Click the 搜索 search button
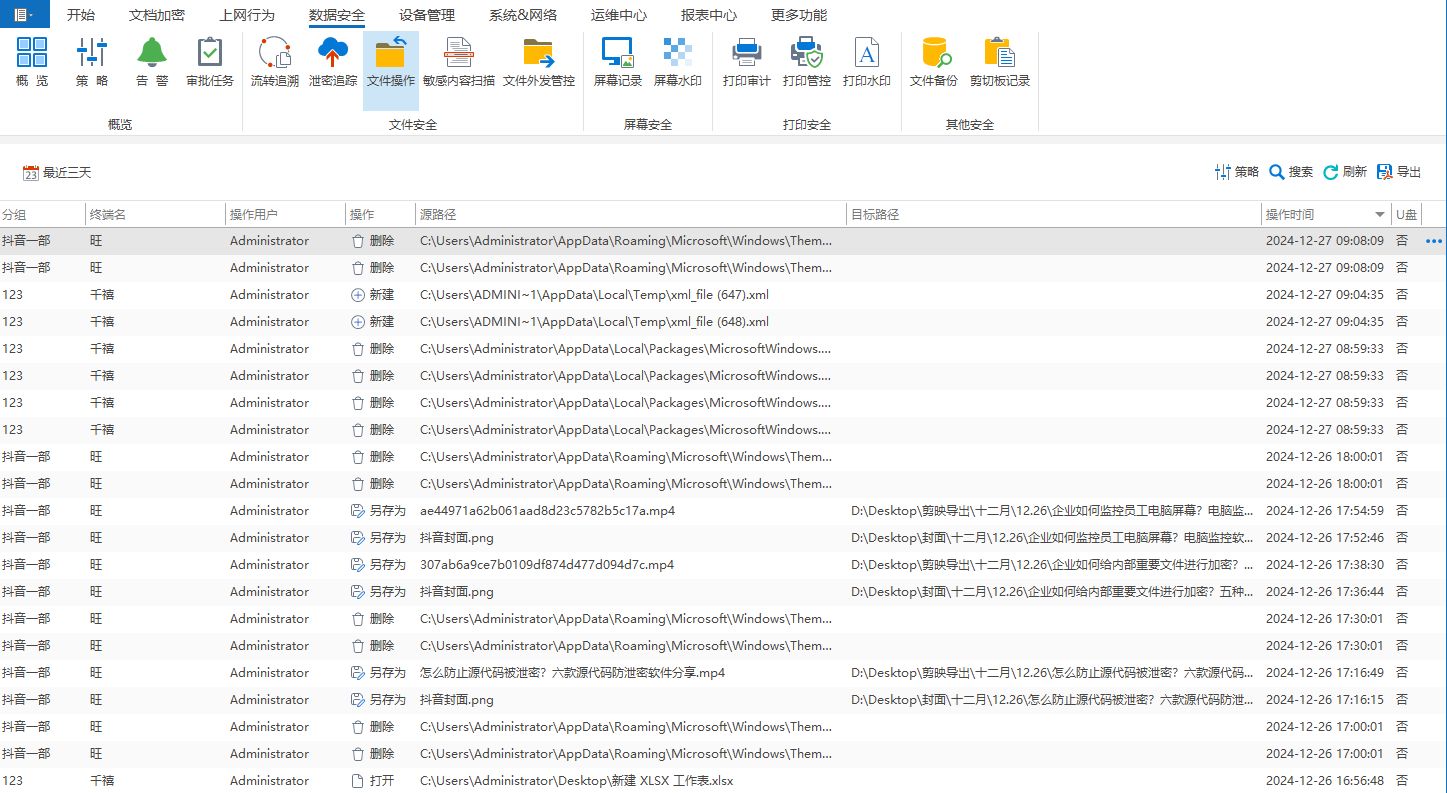The image size is (1447, 793). 1291,172
